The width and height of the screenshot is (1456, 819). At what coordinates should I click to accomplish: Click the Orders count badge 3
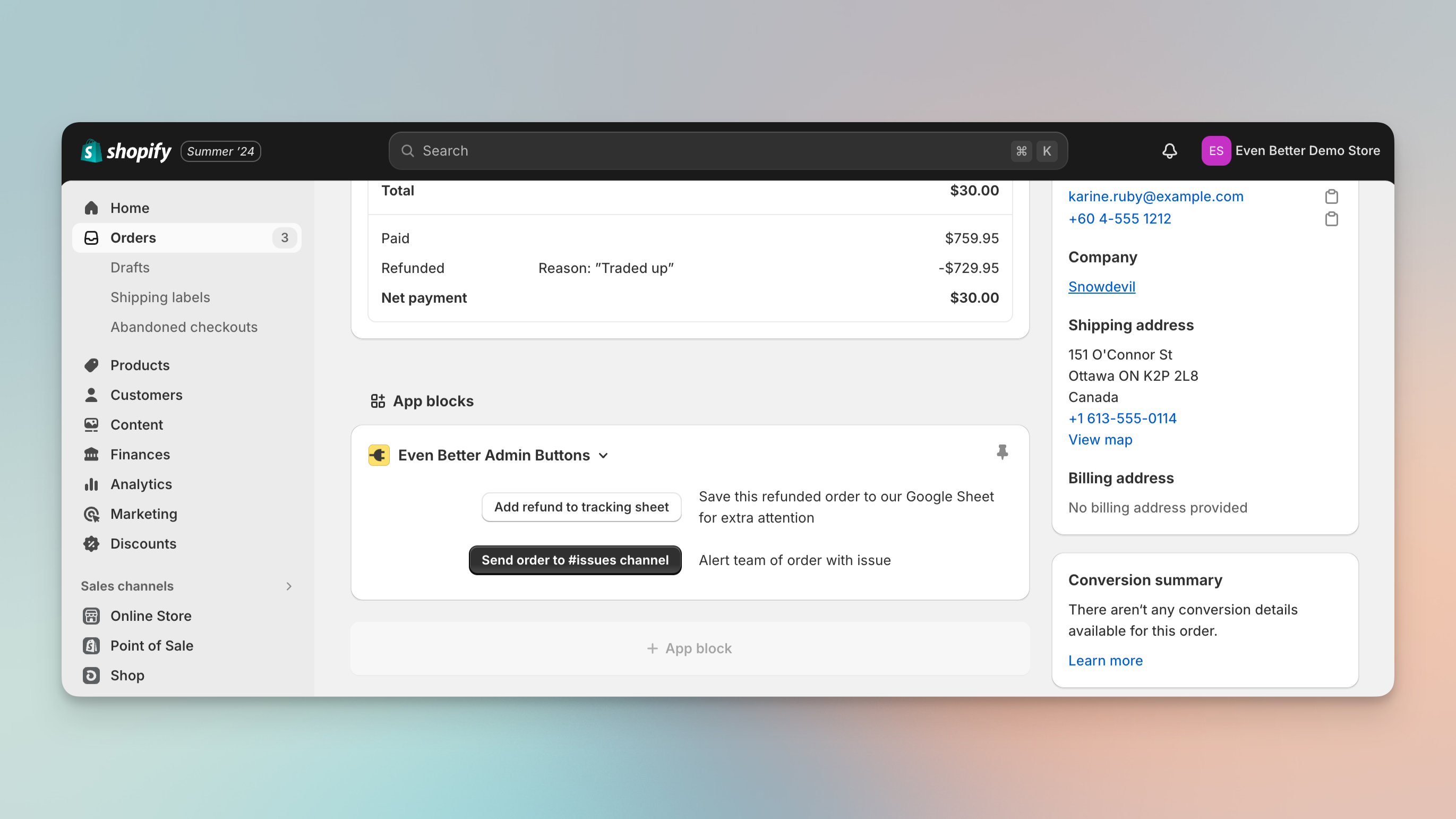[x=284, y=238]
